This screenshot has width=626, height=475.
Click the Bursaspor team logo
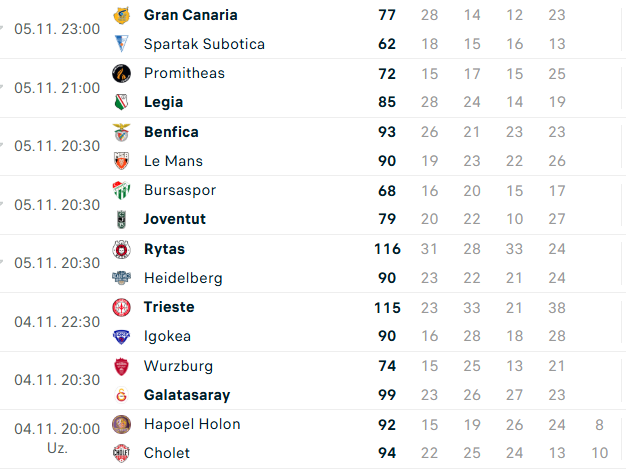tap(122, 190)
